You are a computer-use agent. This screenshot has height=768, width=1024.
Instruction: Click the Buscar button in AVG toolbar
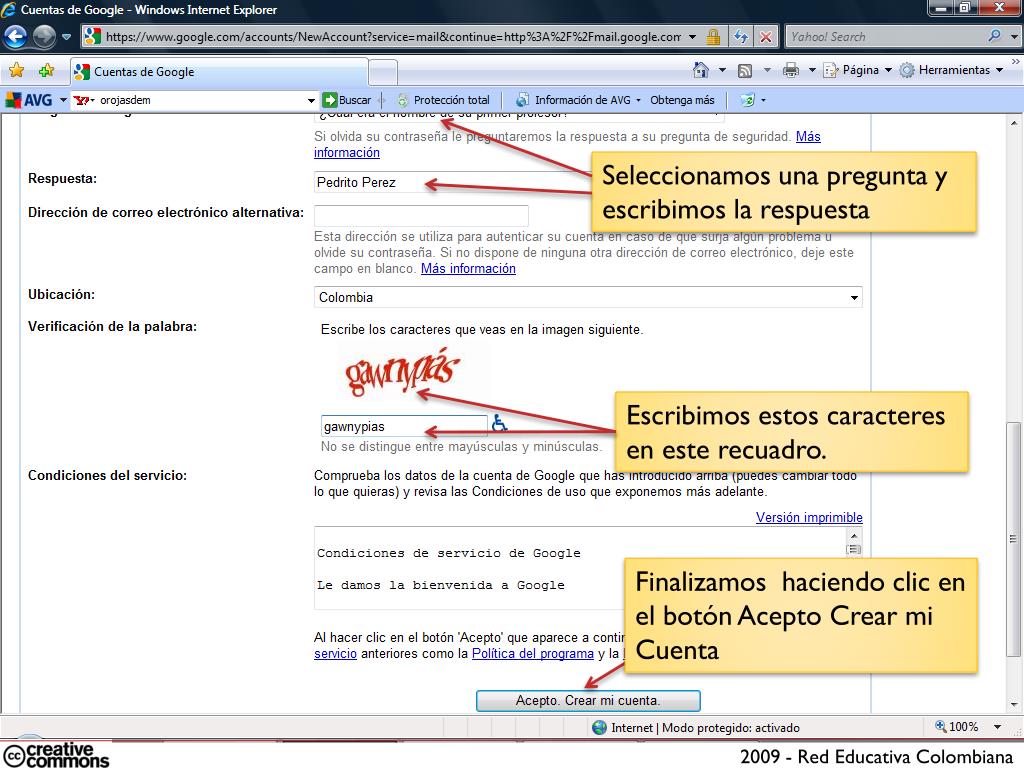coord(347,100)
